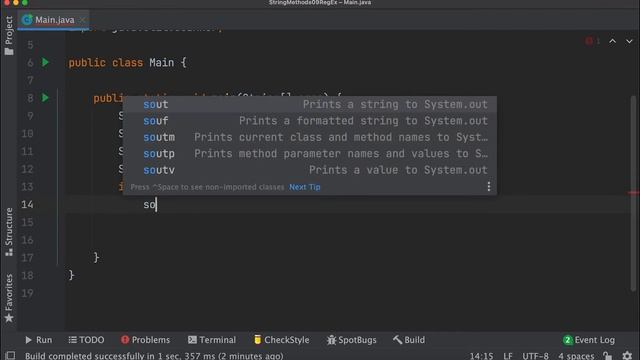
Task: Run the main method from the gutter arrow
Action: tap(45, 98)
